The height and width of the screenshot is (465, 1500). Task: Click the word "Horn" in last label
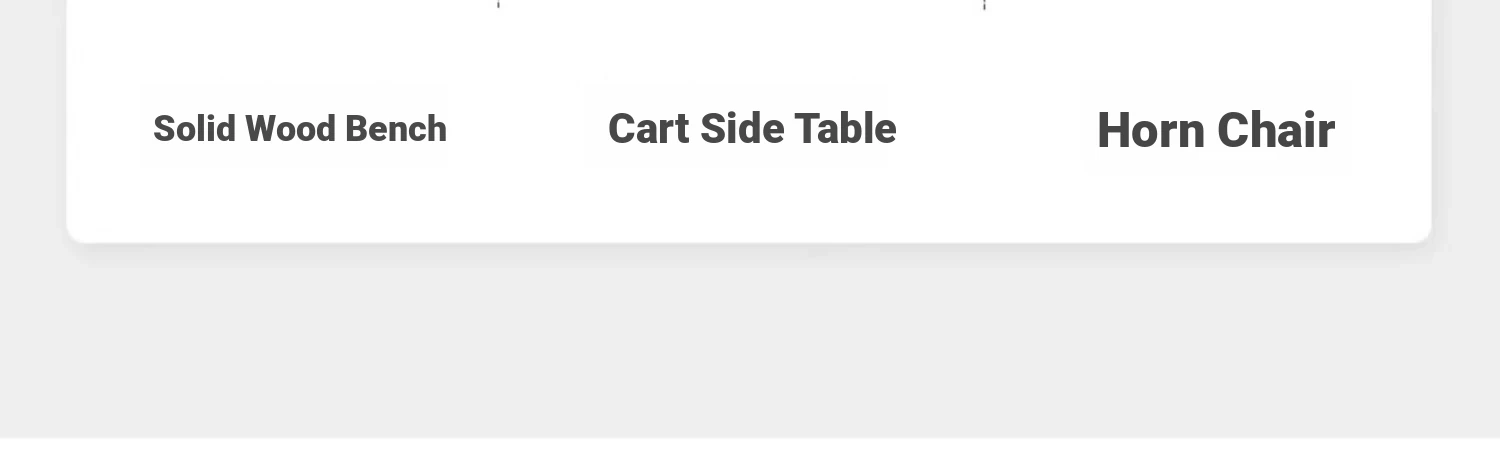click(1151, 131)
